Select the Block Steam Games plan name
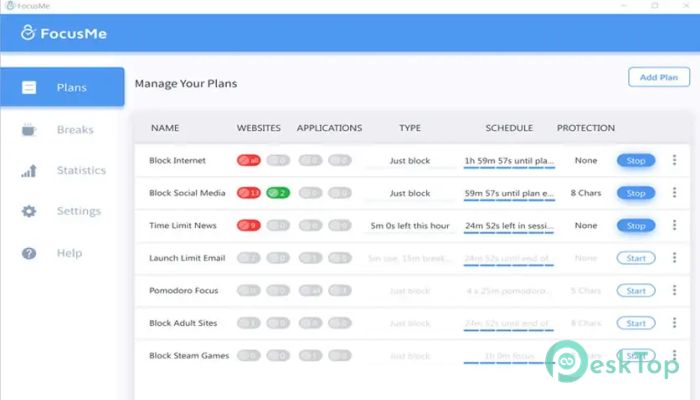 pos(189,356)
